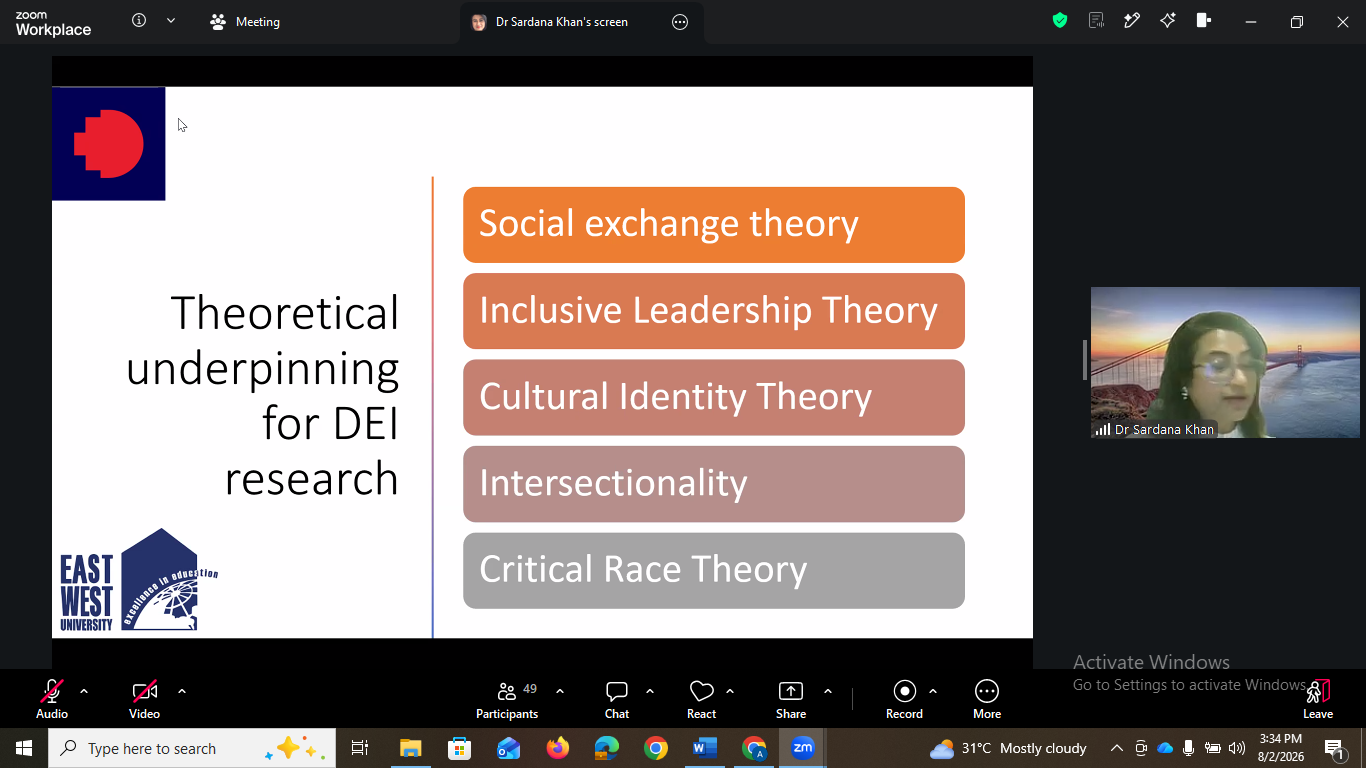Screen dimensions: 1366x768
Task: Click the Share screen button
Action: point(791,699)
